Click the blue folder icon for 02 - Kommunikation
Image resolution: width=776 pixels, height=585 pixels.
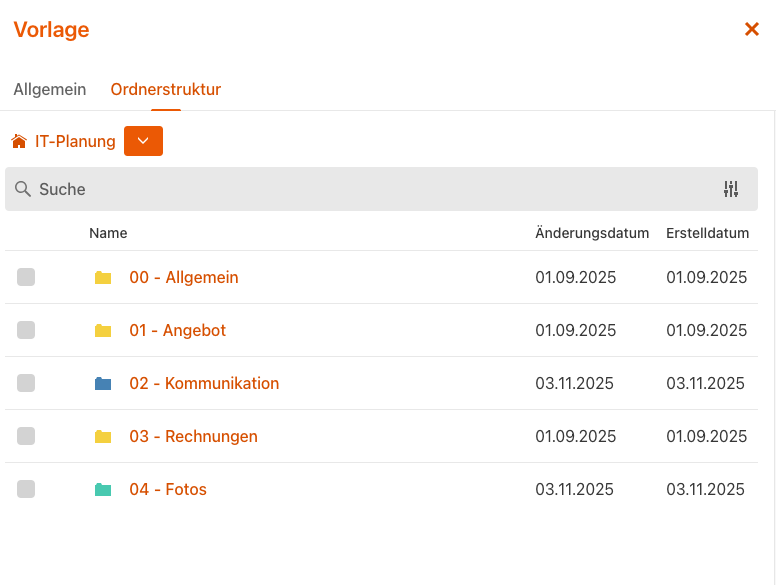pyautogui.click(x=103, y=384)
